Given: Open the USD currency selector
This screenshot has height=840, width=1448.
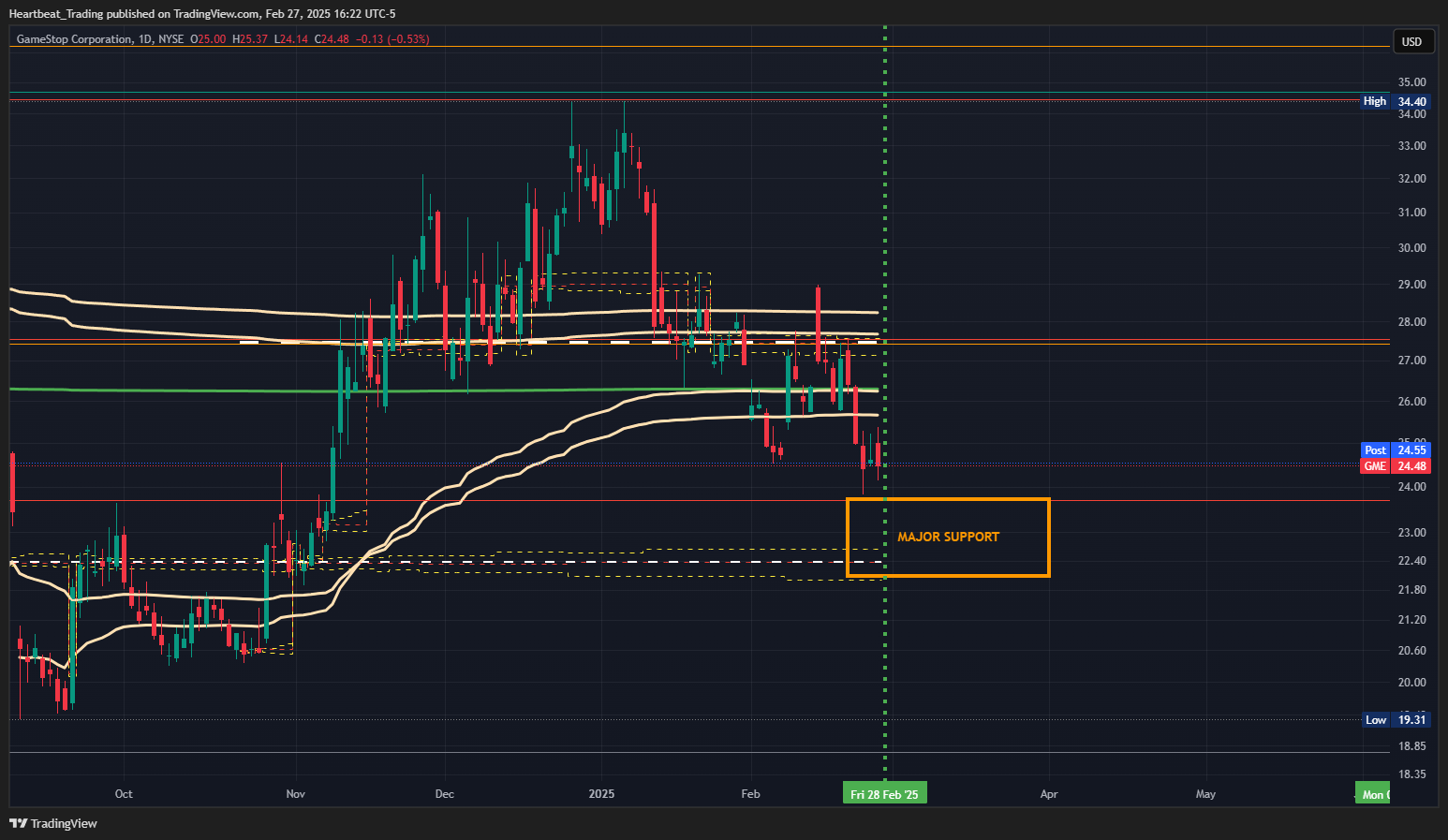Looking at the screenshot, I should pyautogui.click(x=1411, y=41).
